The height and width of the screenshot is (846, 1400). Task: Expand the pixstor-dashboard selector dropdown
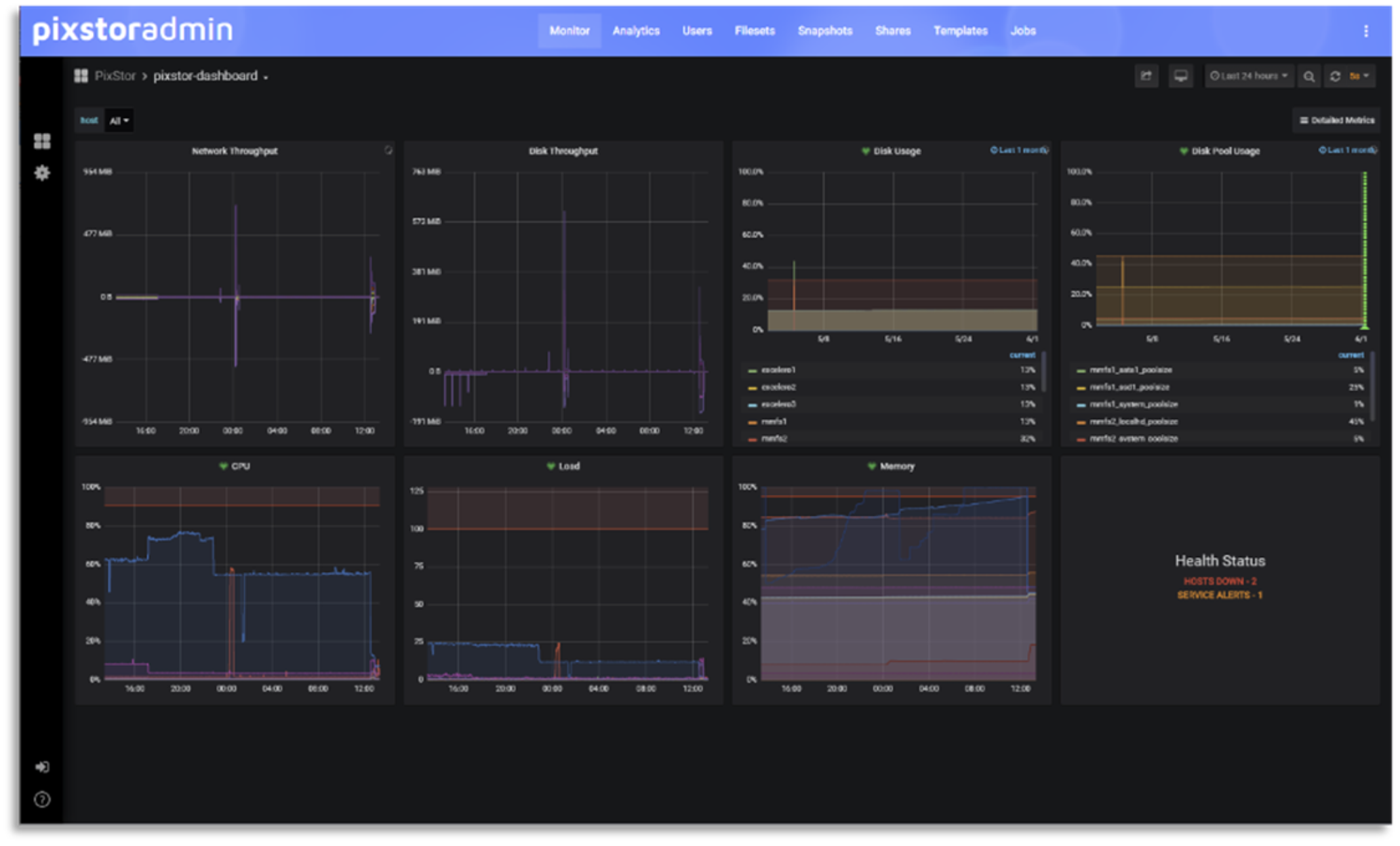(x=210, y=76)
